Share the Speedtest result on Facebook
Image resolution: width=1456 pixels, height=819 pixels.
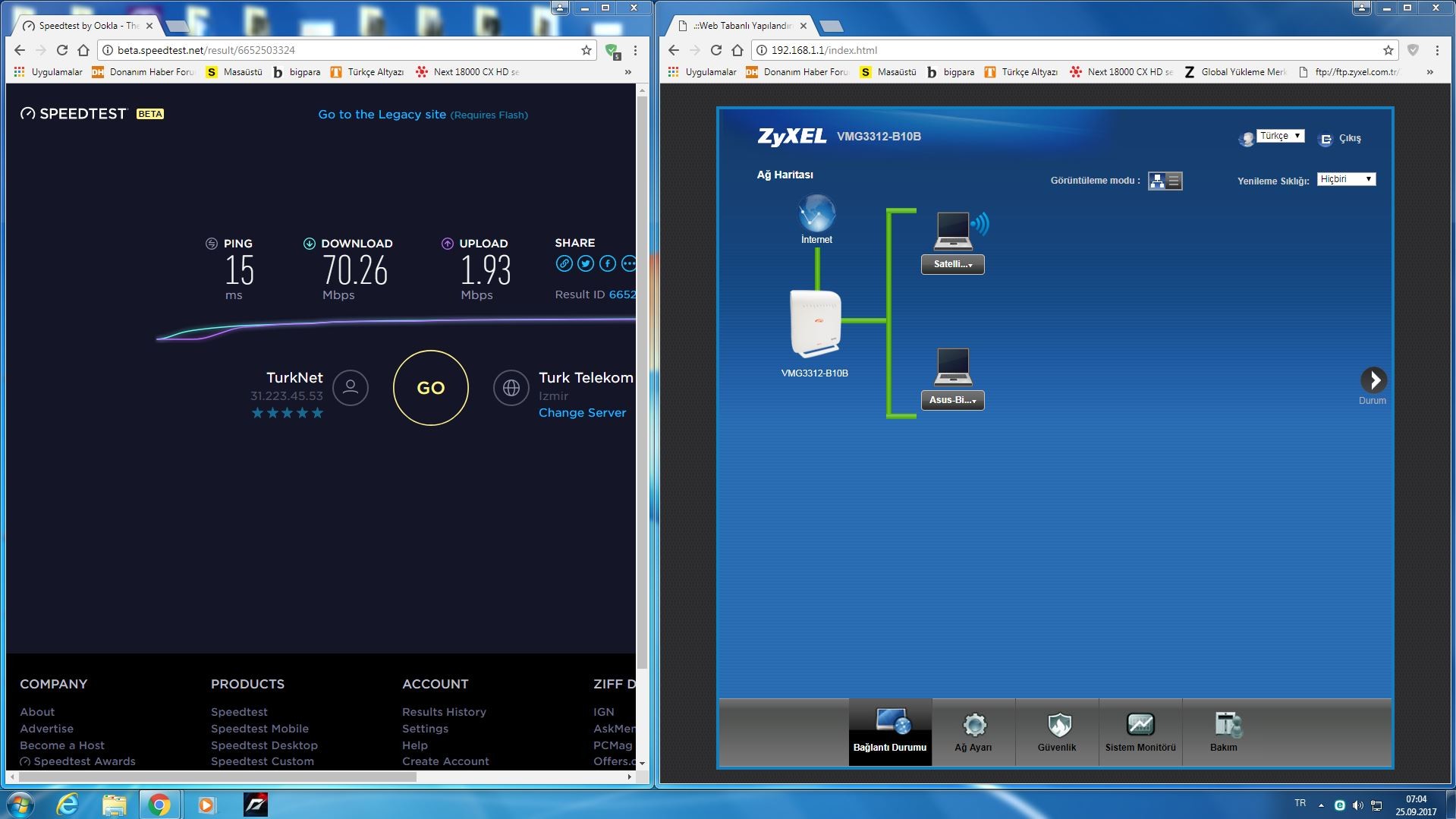coord(608,263)
